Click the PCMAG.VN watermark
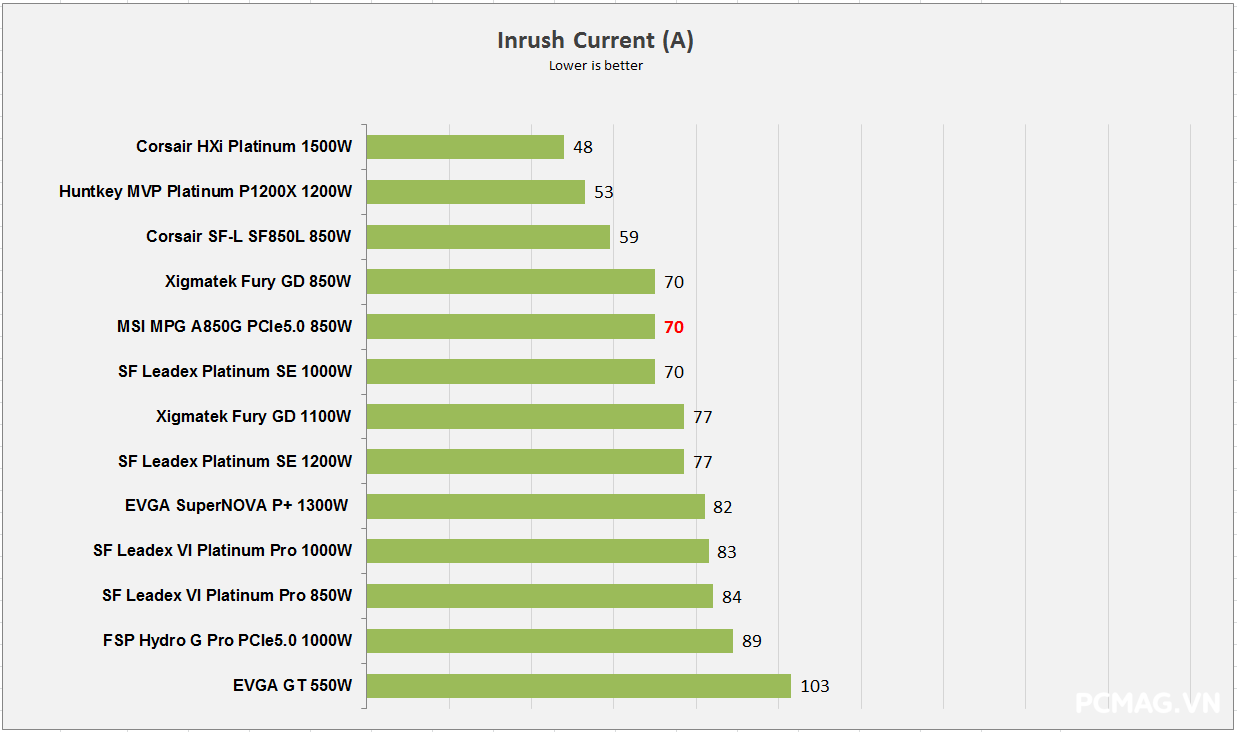The image size is (1237, 732). click(1147, 704)
